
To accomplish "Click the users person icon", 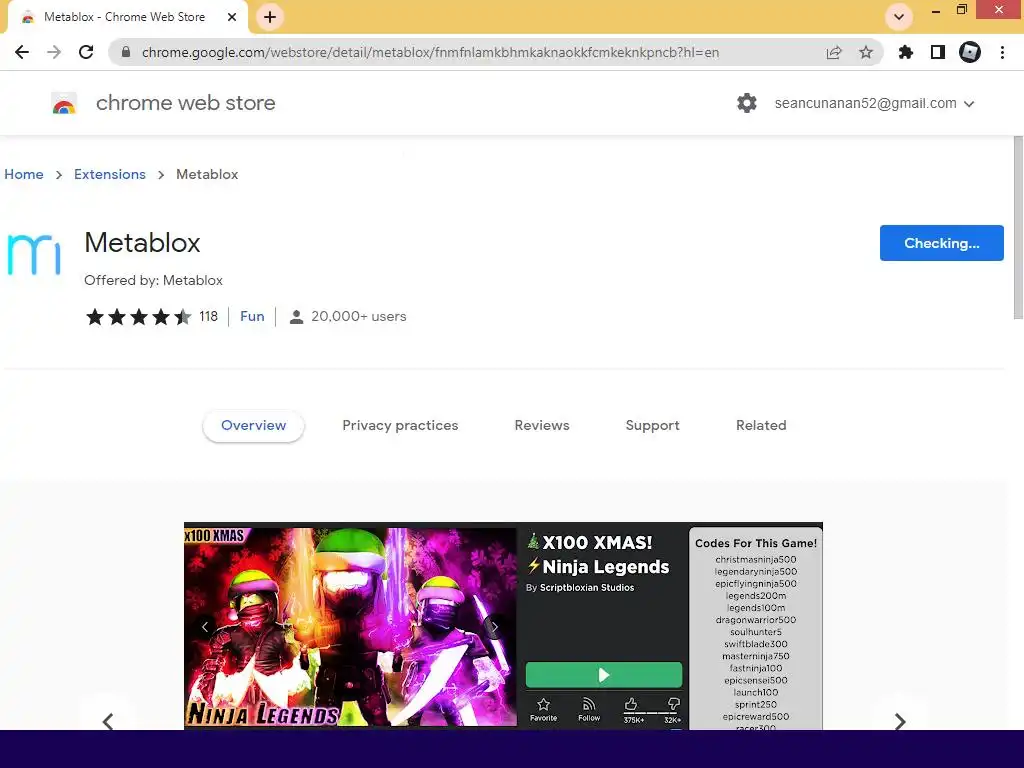I will coord(296,317).
